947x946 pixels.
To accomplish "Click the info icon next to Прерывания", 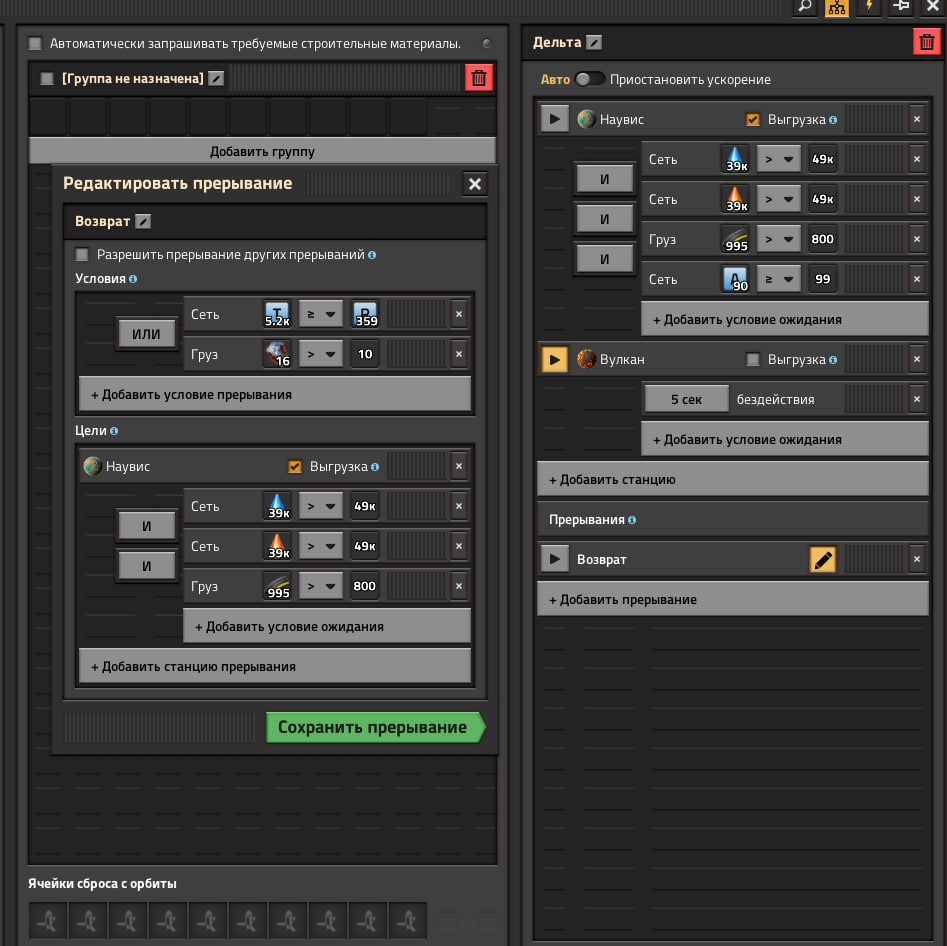I will point(632,520).
